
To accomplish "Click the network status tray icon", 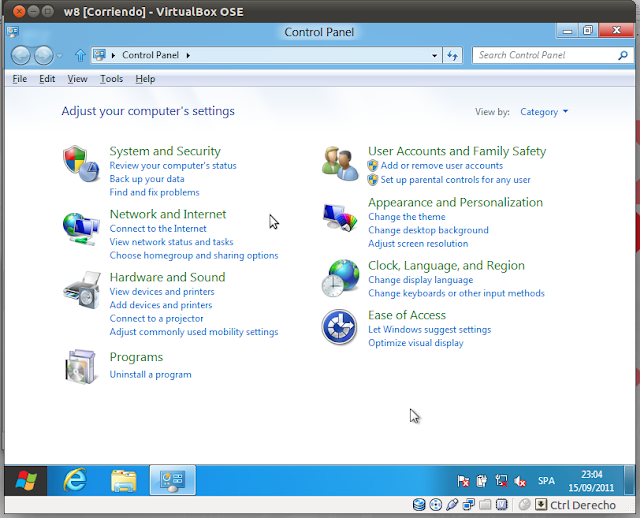I will tap(501, 481).
